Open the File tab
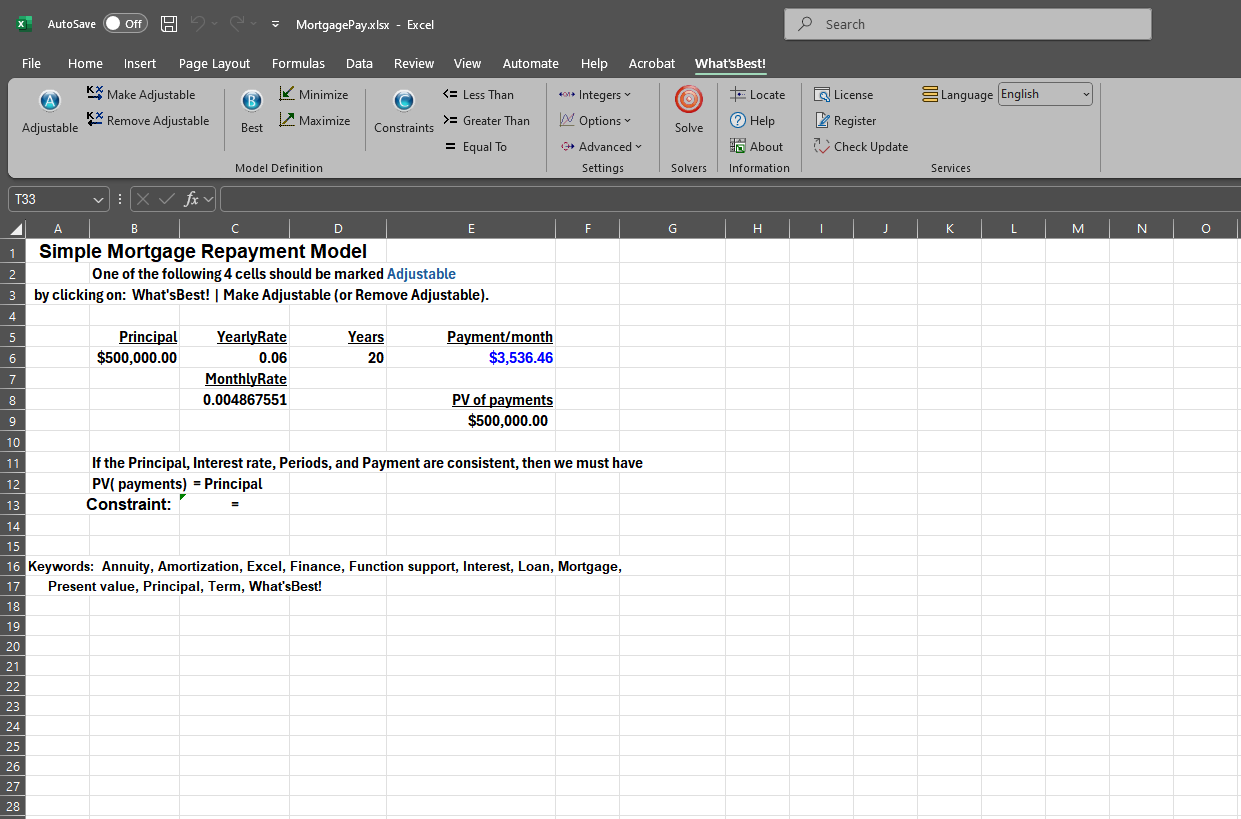The image size is (1241, 819). pos(31,63)
